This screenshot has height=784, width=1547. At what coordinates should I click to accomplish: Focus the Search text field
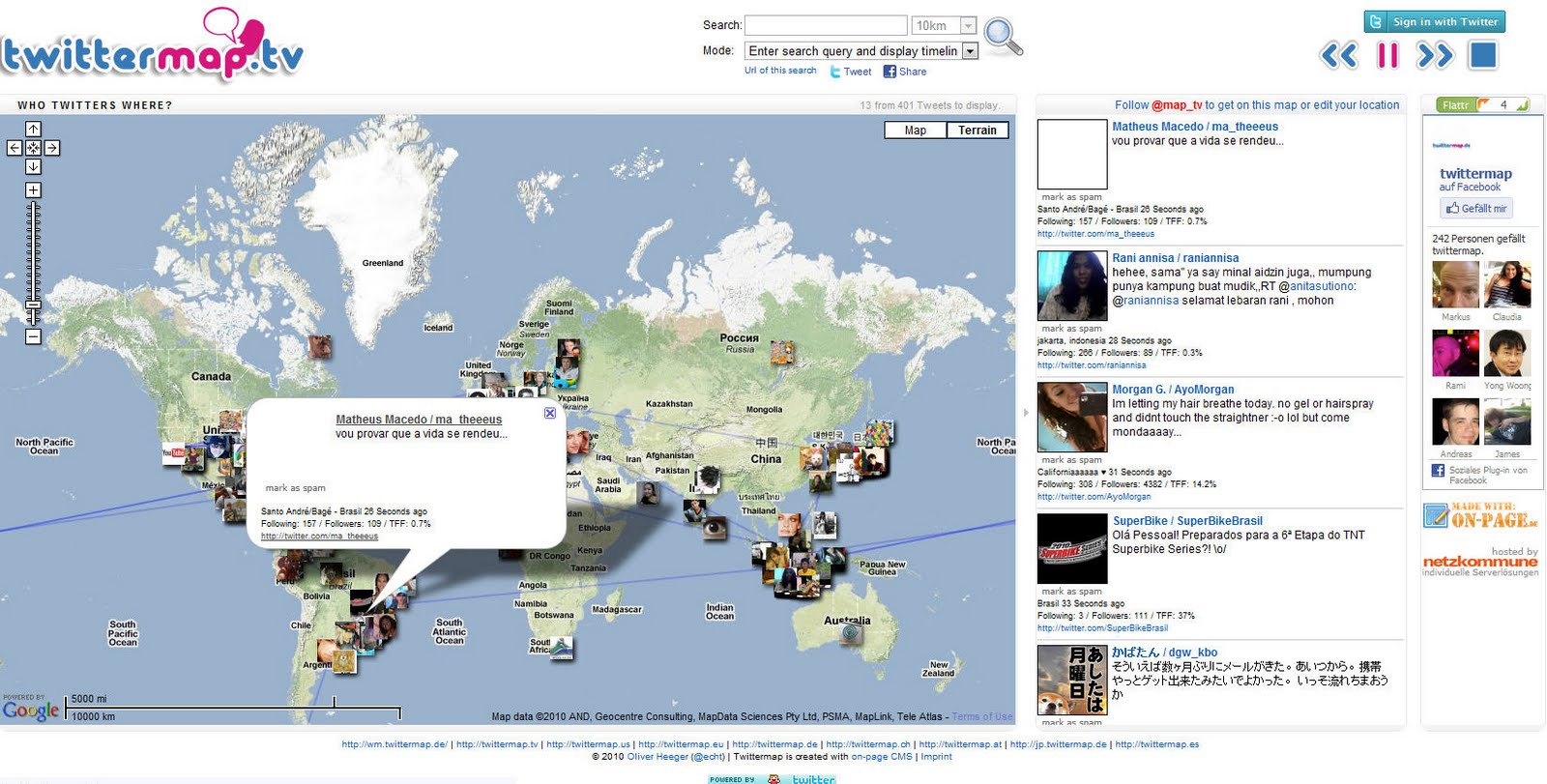pyautogui.click(x=826, y=25)
